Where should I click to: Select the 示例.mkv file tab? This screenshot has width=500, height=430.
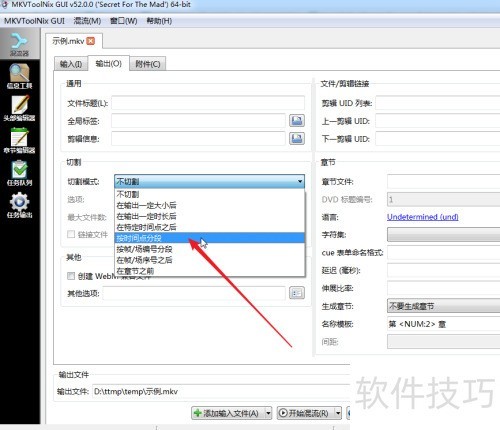68,41
